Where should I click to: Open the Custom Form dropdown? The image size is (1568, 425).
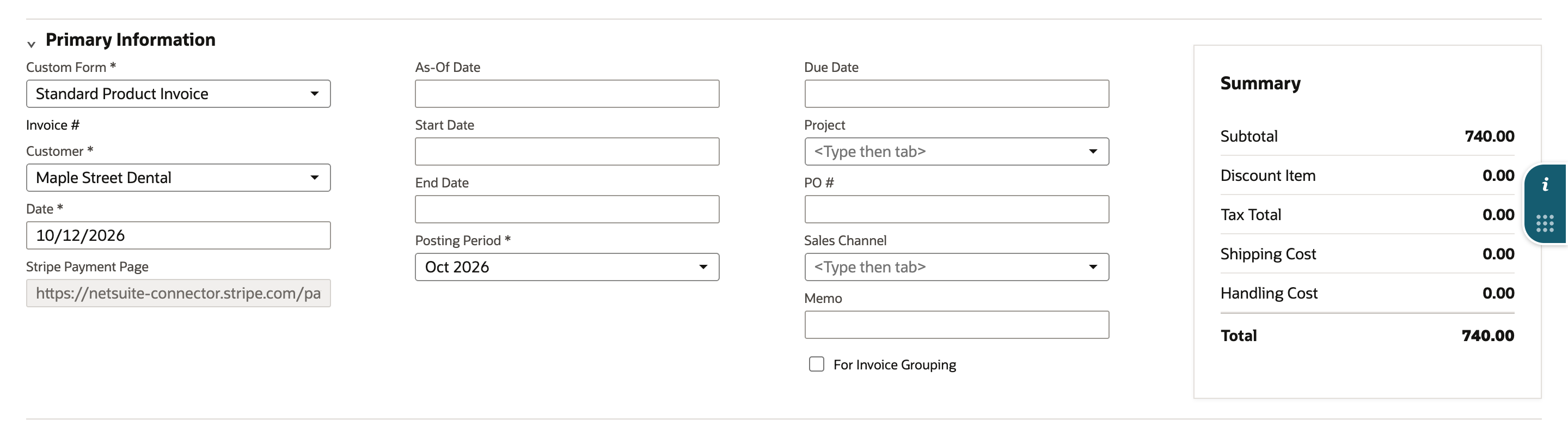[179, 94]
